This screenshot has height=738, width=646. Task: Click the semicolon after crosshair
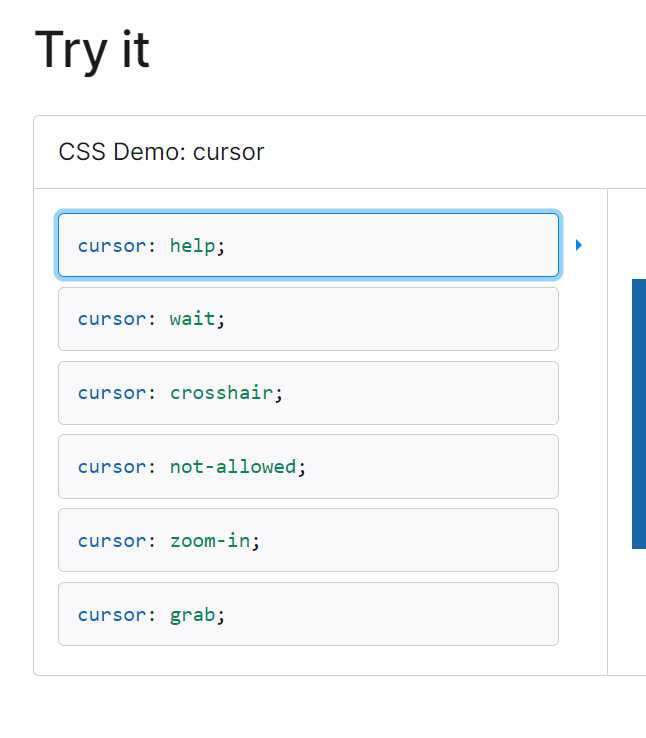coord(279,395)
